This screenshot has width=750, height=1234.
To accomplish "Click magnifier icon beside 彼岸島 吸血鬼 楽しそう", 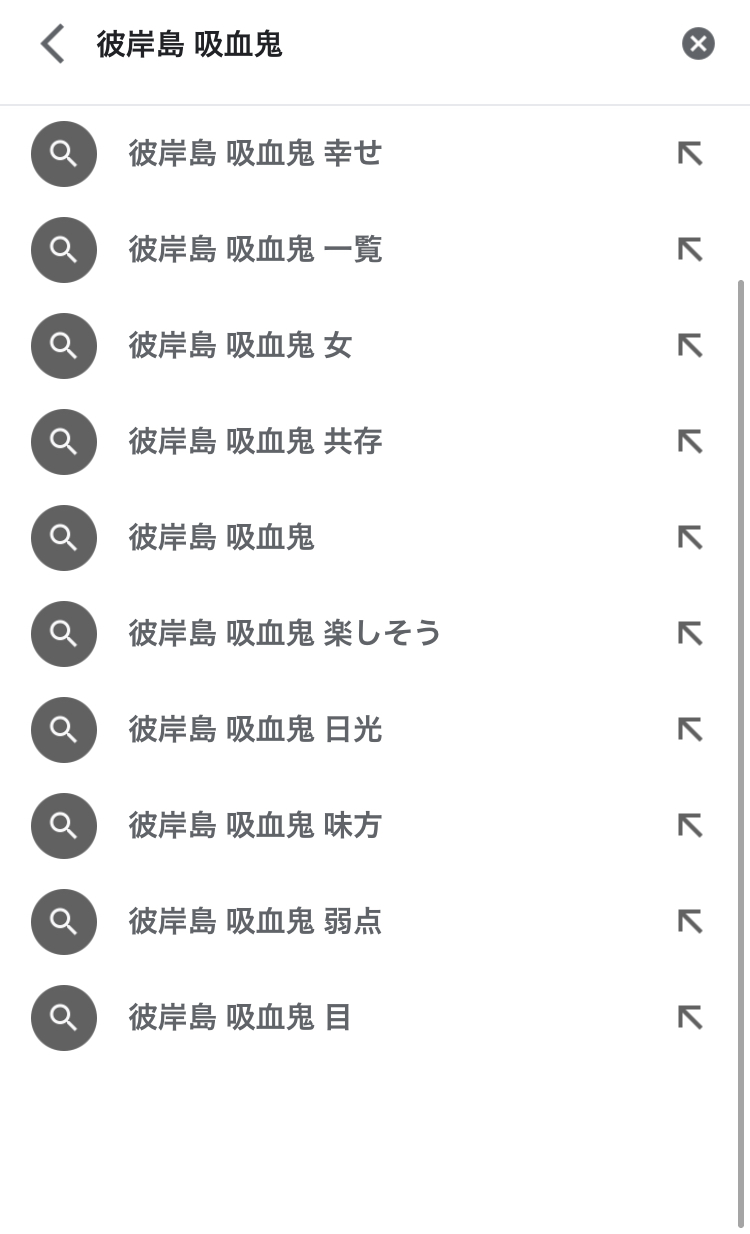I will point(64,634).
